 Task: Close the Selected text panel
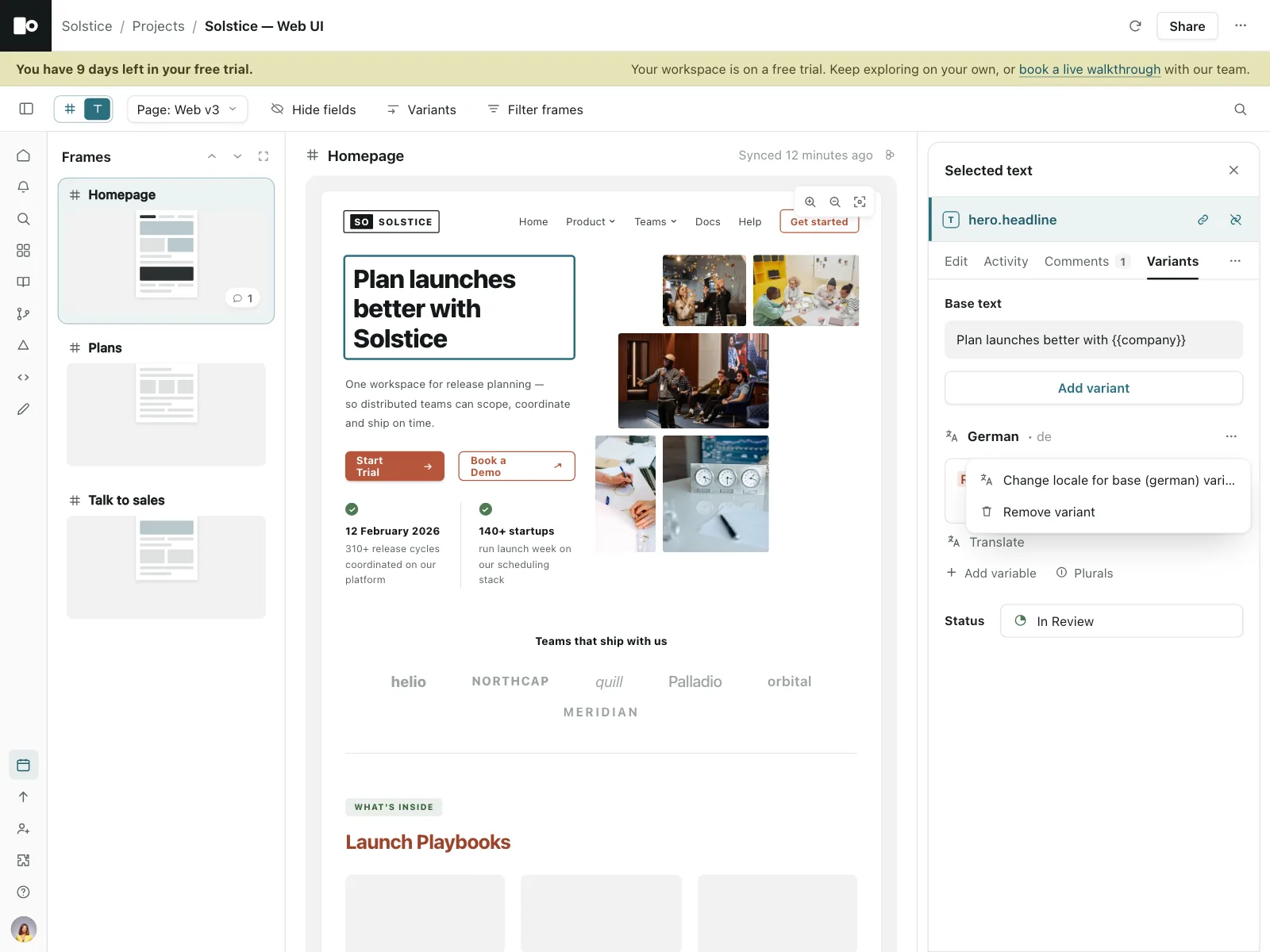click(x=1233, y=171)
